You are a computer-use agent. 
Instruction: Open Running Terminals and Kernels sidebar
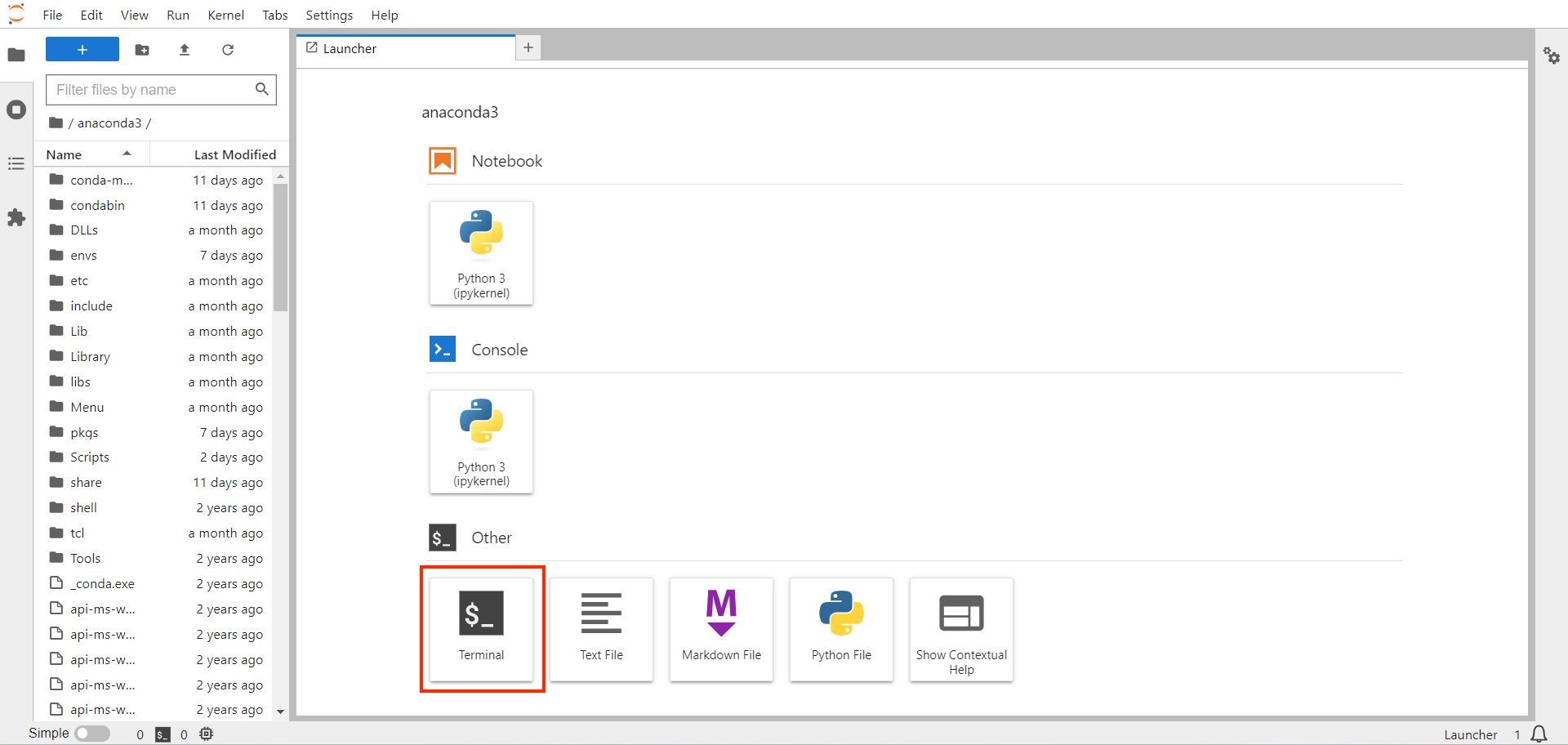tap(16, 109)
